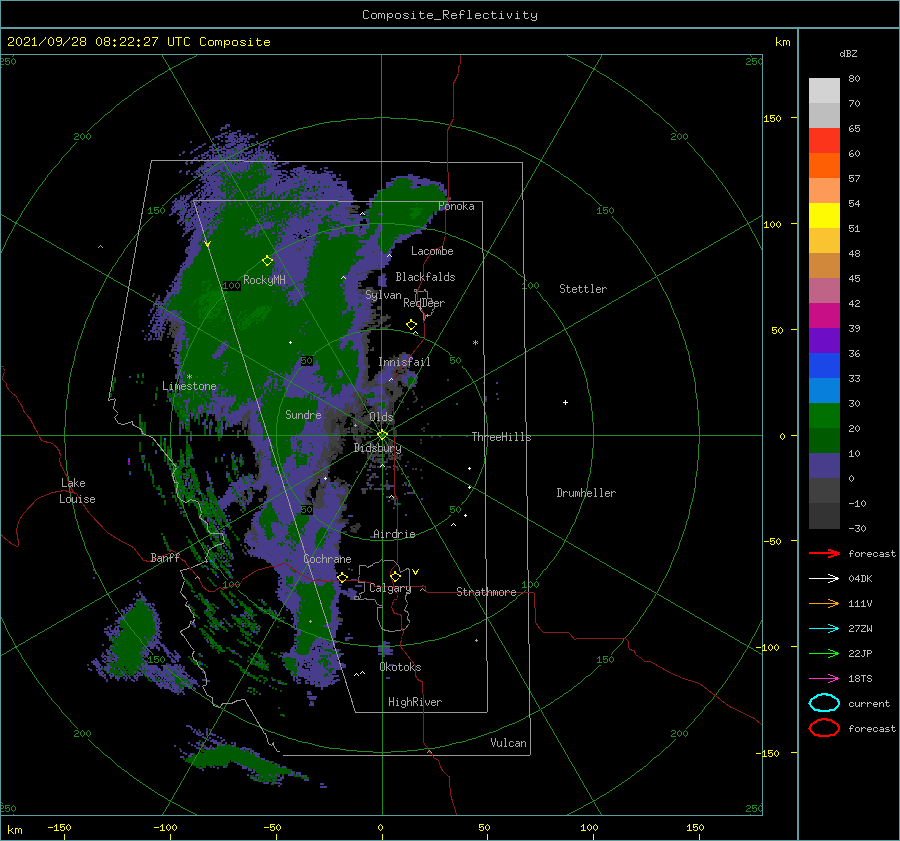Click the yellow diamond marker above RockyMH
The image size is (900, 841).
coord(267,261)
